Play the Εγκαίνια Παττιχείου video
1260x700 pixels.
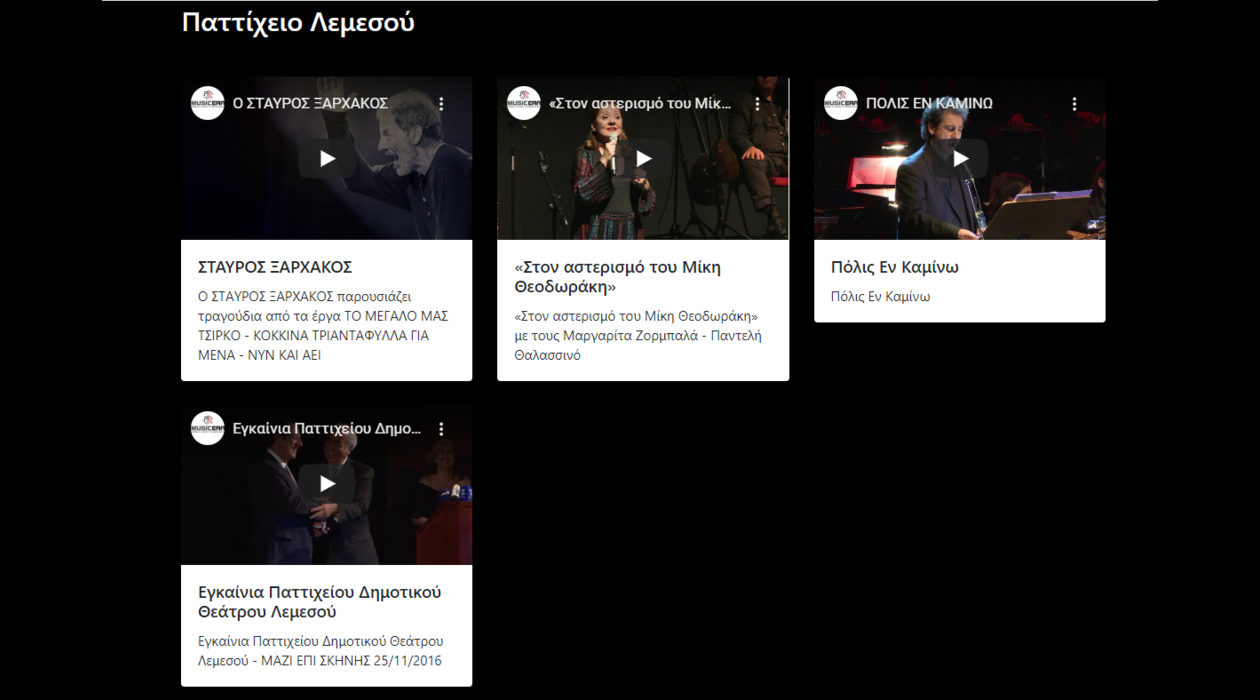click(327, 483)
